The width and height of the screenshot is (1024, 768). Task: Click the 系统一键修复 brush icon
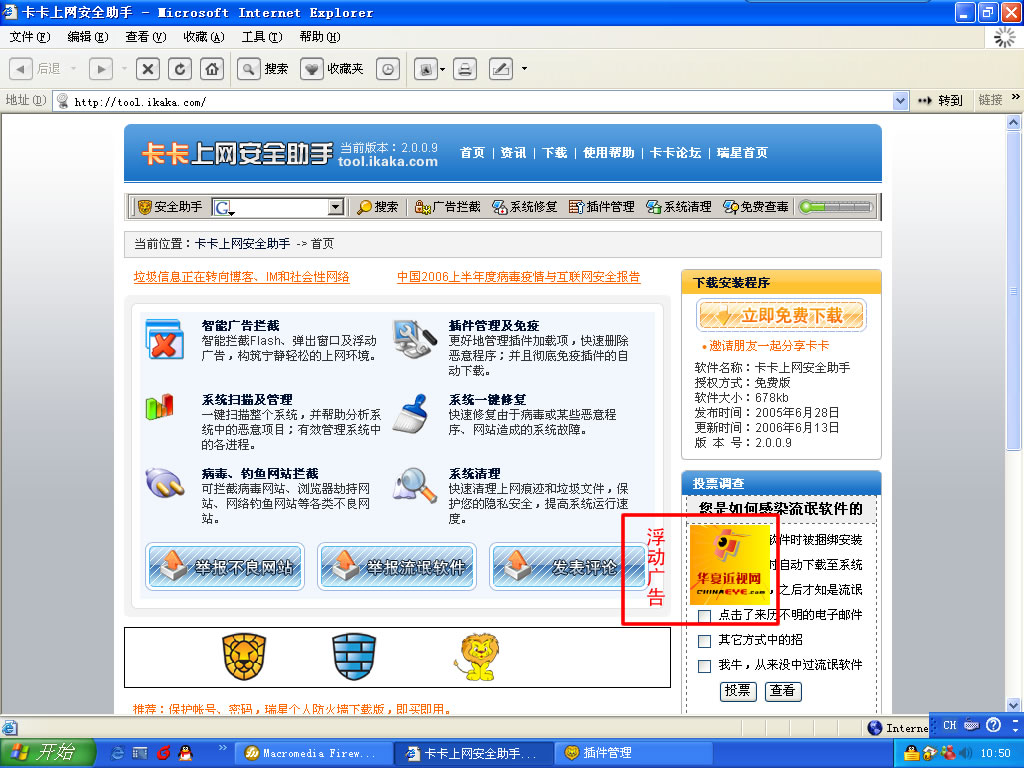411,413
